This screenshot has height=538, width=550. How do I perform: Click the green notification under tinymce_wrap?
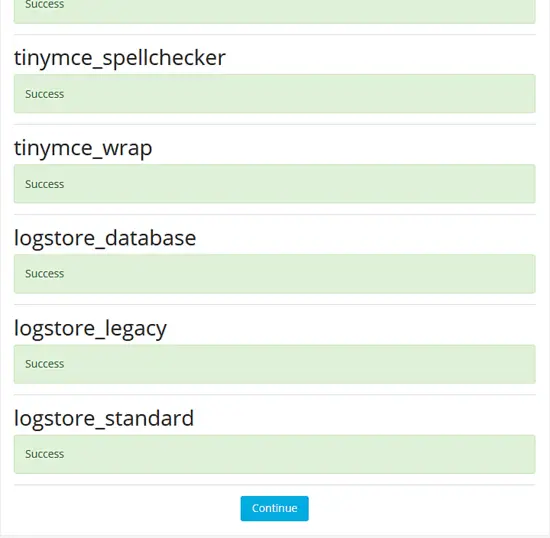(275, 184)
